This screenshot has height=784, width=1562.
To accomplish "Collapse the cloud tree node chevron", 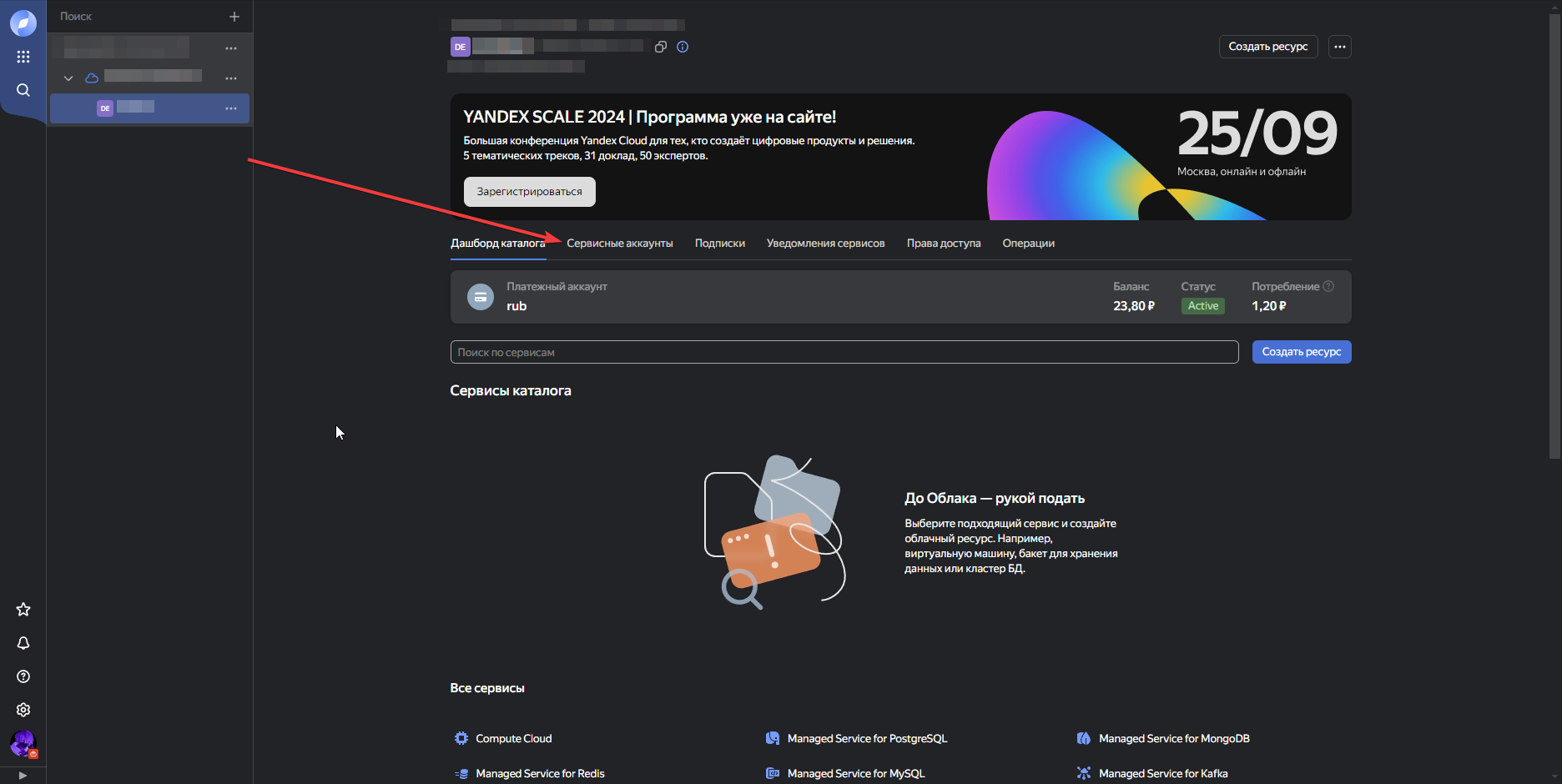I will click(68, 78).
